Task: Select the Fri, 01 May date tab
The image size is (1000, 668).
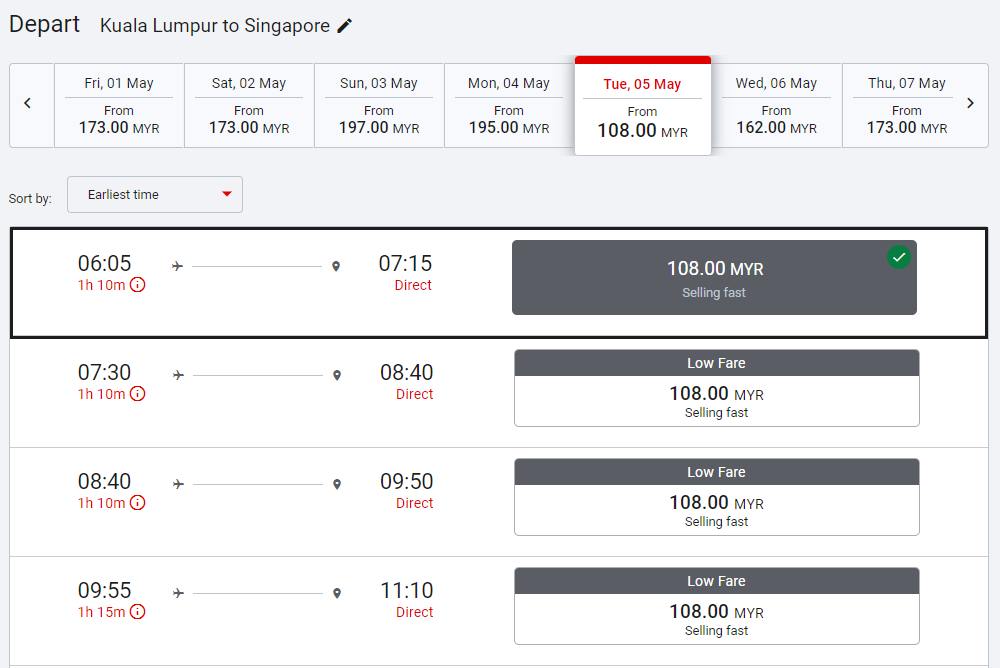Action: (x=119, y=106)
